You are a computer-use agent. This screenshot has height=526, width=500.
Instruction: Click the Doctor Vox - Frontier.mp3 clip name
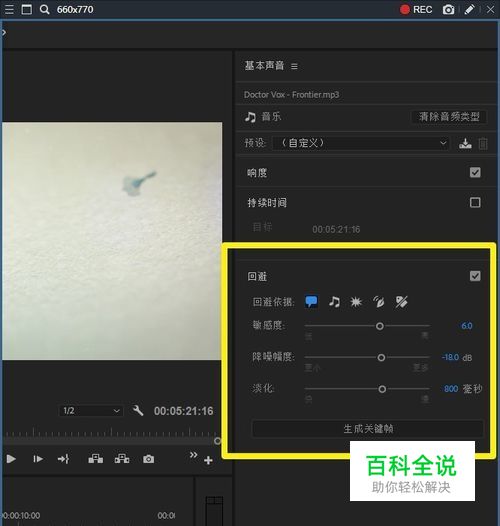tap(291, 95)
